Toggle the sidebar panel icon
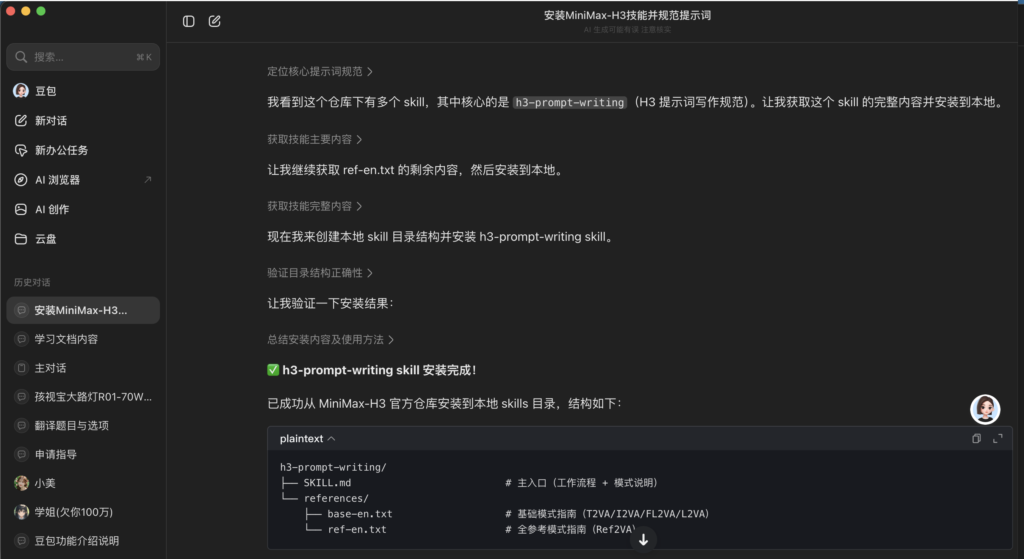Image resolution: width=1024 pixels, height=559 pixels. click(x=189, y=22)
